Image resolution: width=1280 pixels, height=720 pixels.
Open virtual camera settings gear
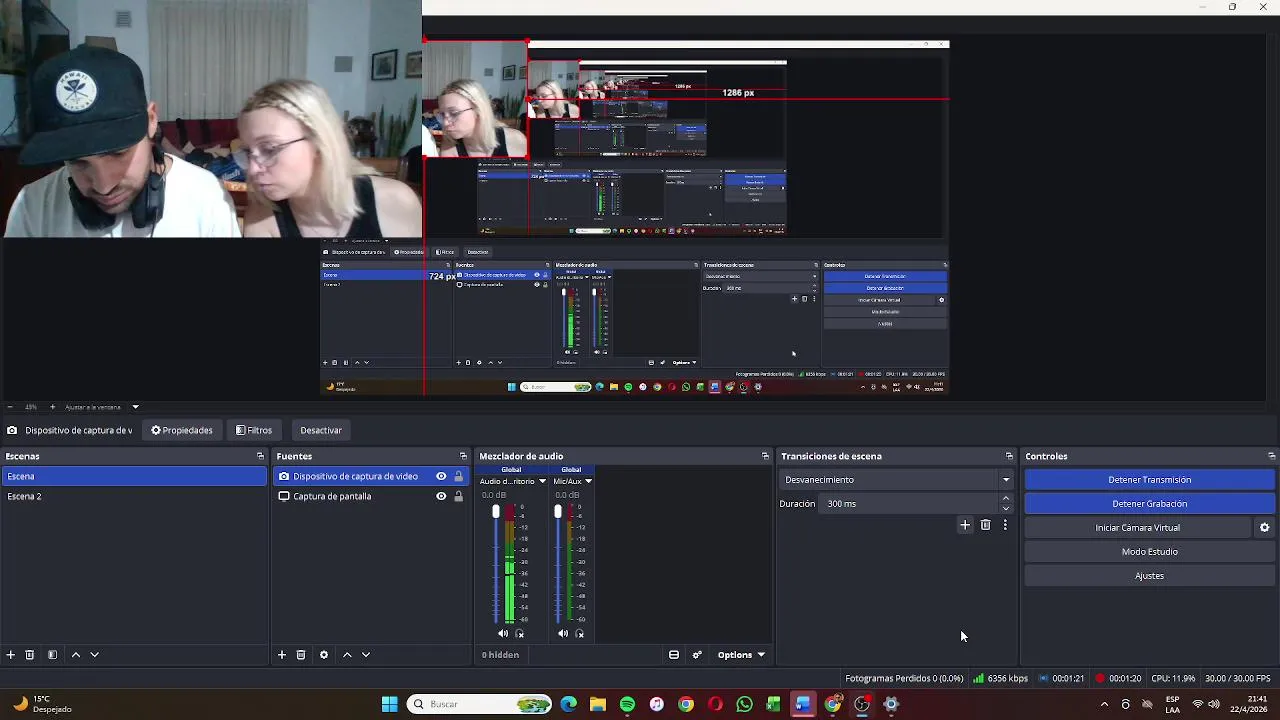1264,528
